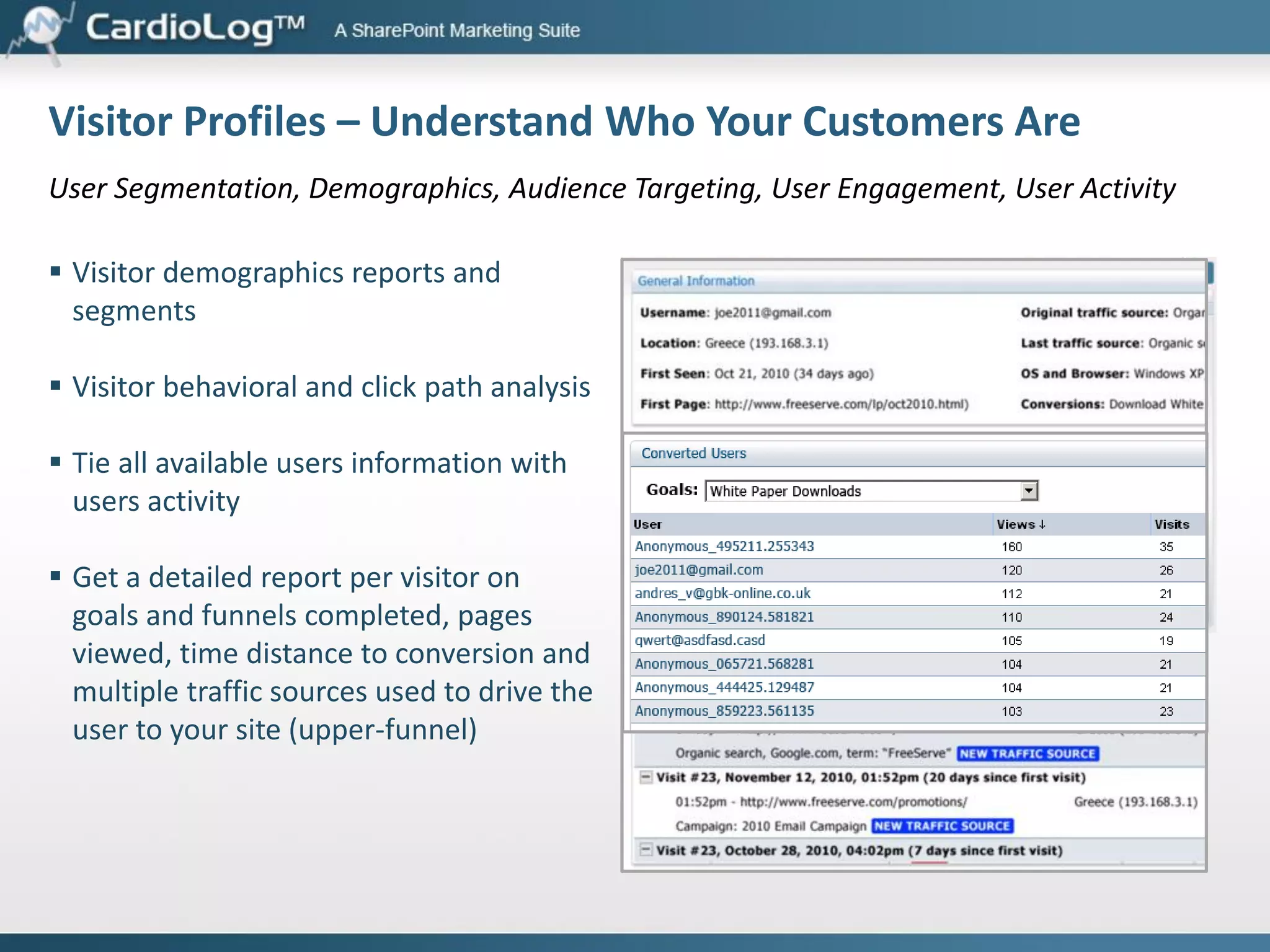Select the White Paper Downloads combo box

[871, 491]
